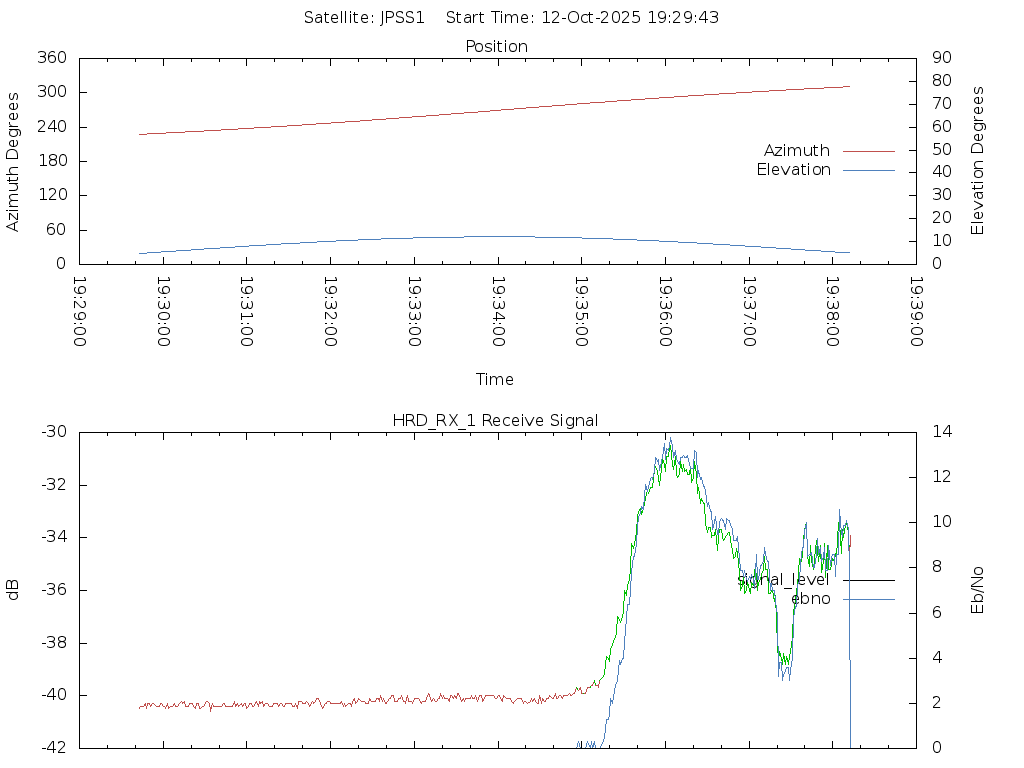
Task: Click the red Azimuth legend line sample
Action: pos(868,151)
